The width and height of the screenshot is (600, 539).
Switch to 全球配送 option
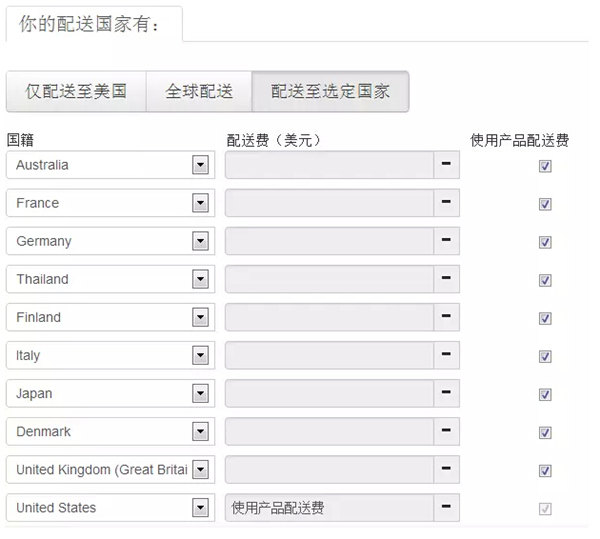point(199,92)
